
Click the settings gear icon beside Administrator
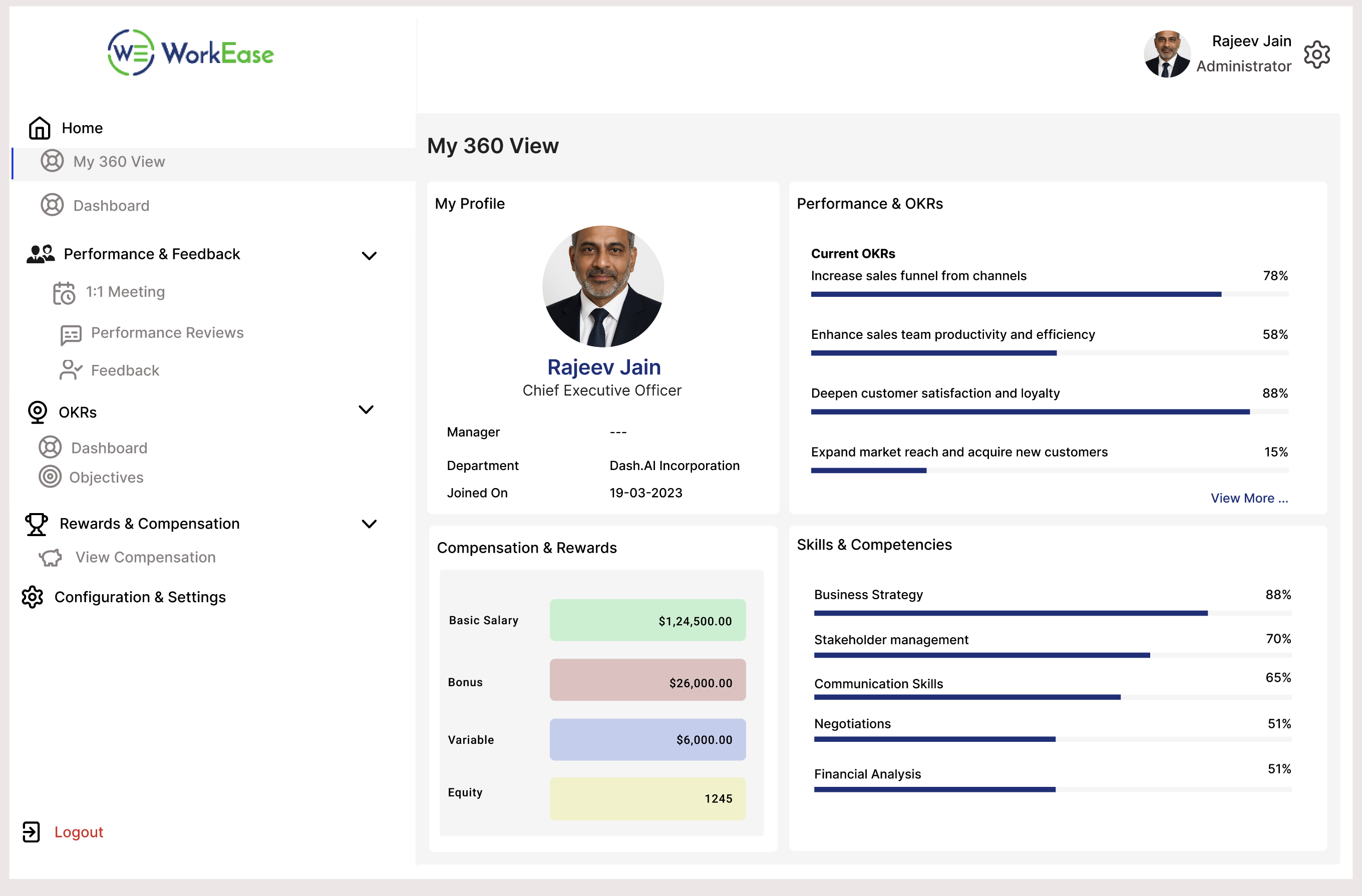pos(1317,55)
